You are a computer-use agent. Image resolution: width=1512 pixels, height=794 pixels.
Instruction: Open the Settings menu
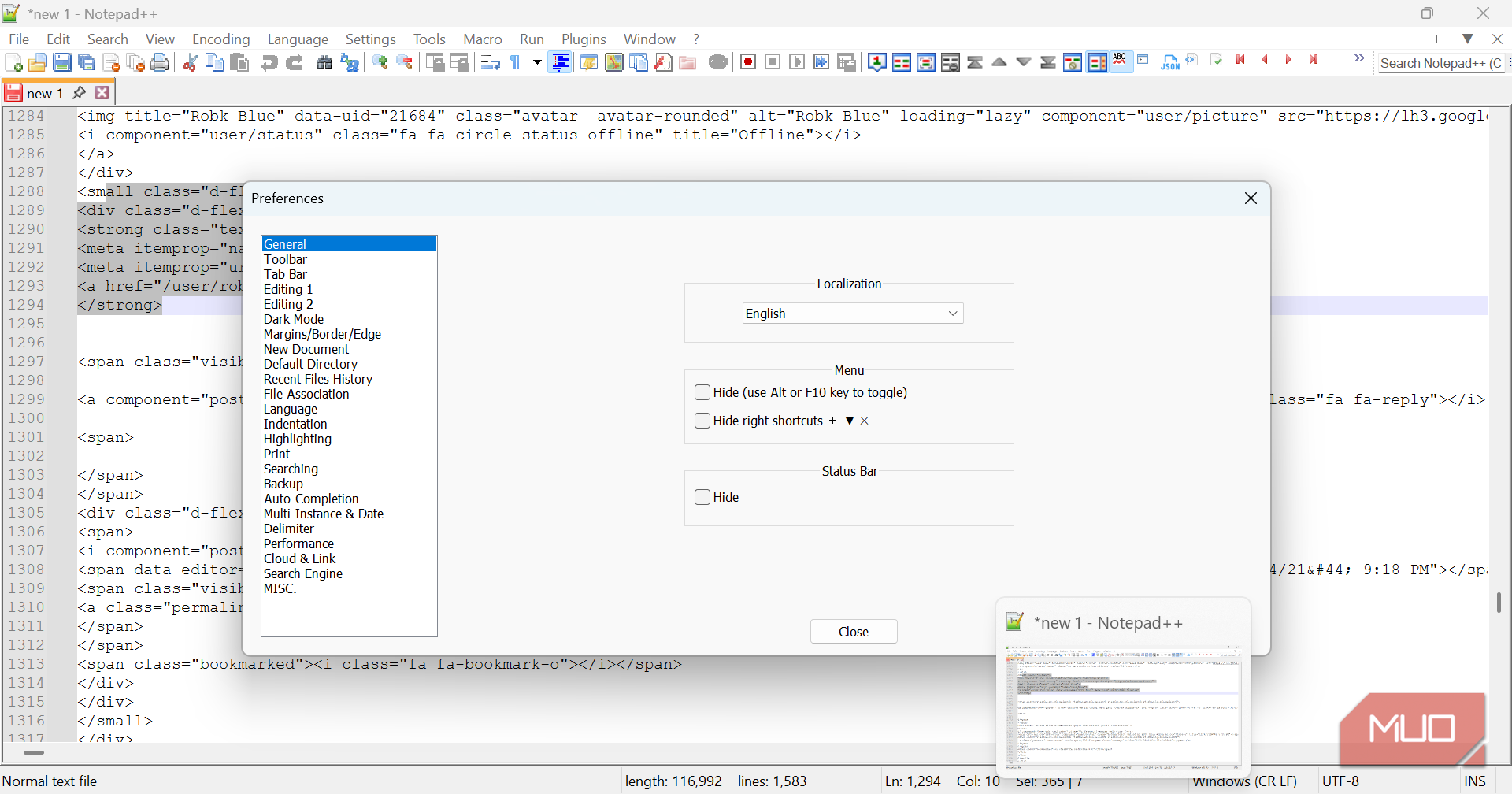371,39
